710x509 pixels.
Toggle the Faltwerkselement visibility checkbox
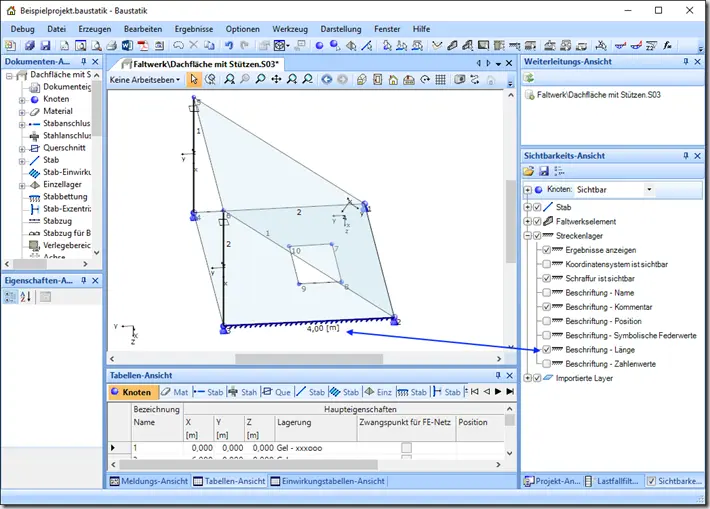(x=537, y=221)
